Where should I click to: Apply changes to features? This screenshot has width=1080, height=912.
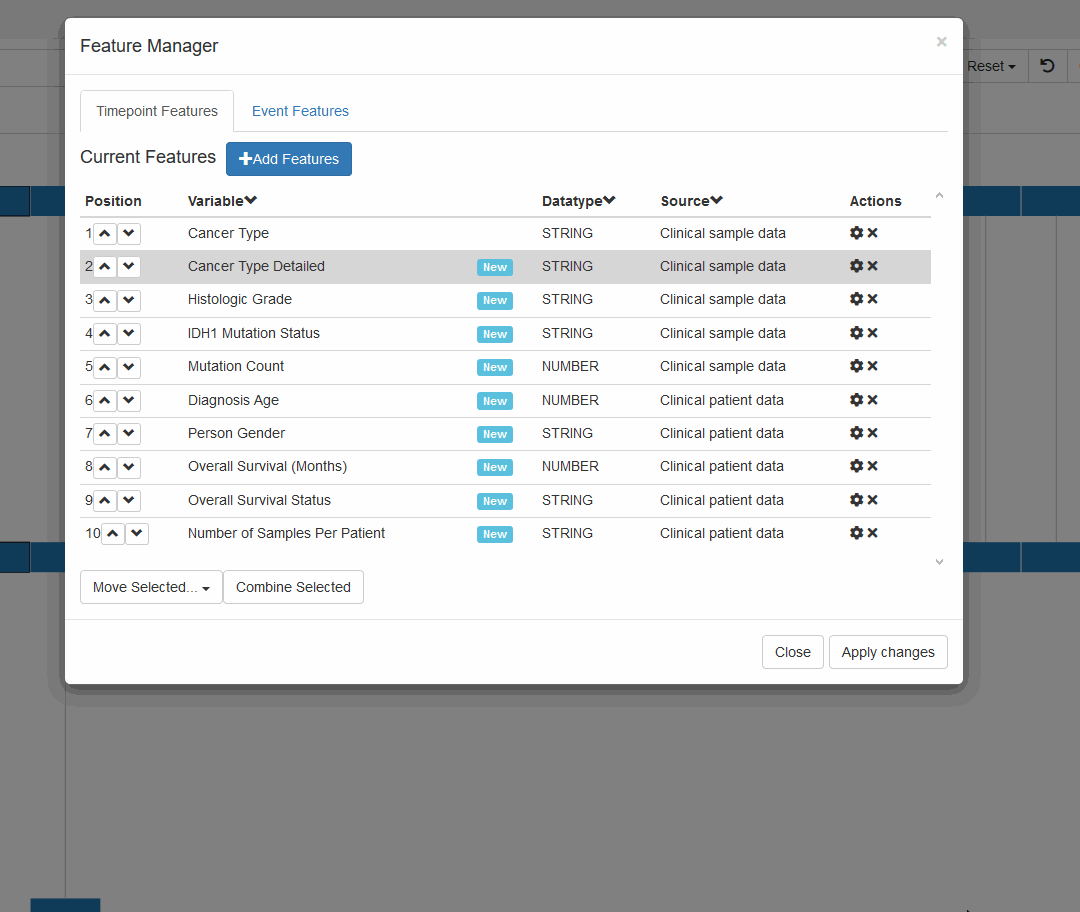pos(888,651)
